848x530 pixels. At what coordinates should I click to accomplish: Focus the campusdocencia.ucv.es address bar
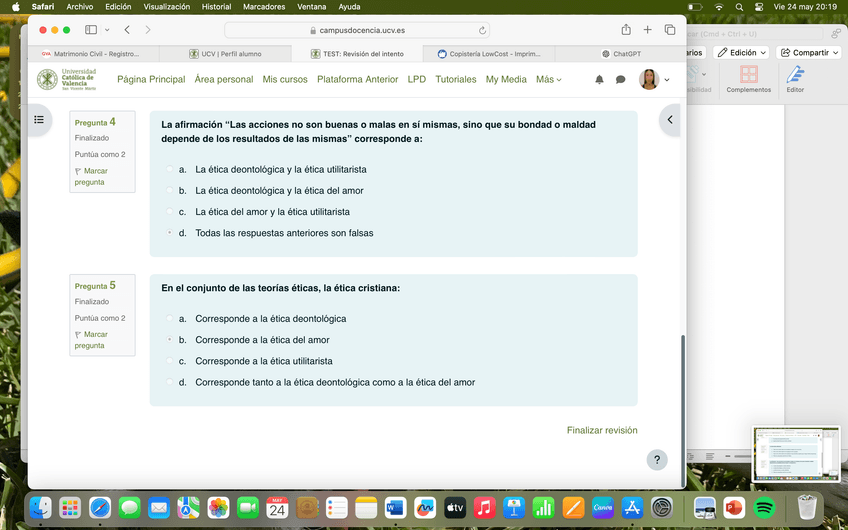click(357, 30)
